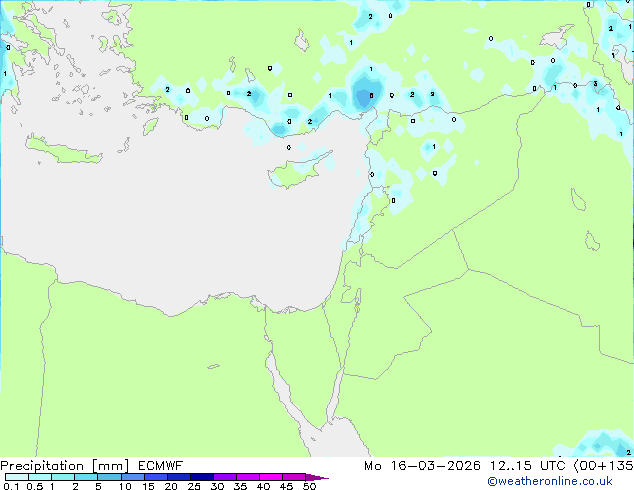Click the 10–15 mm blue legend swatch

pos(132,477)
